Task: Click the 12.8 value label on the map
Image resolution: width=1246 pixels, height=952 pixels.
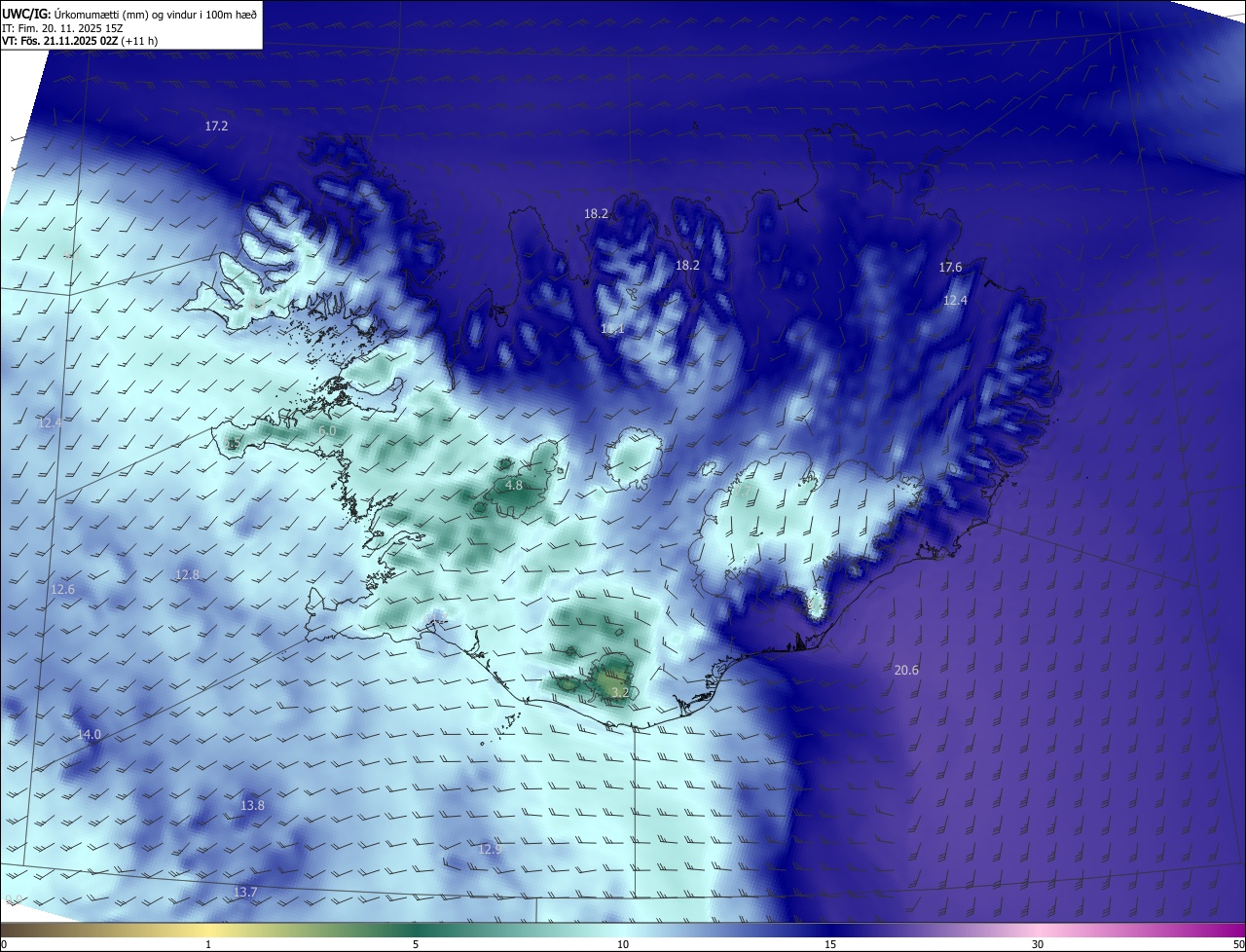Action: pyautogui.click(x=187, y=574)
